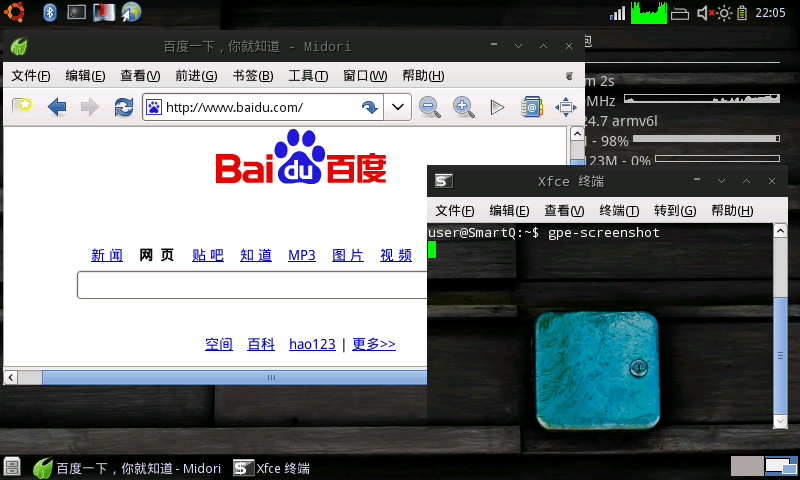This screenshot has width=800, height=480.
Task: Open terminal 查看(V) menu
Action: pos(564,211)
